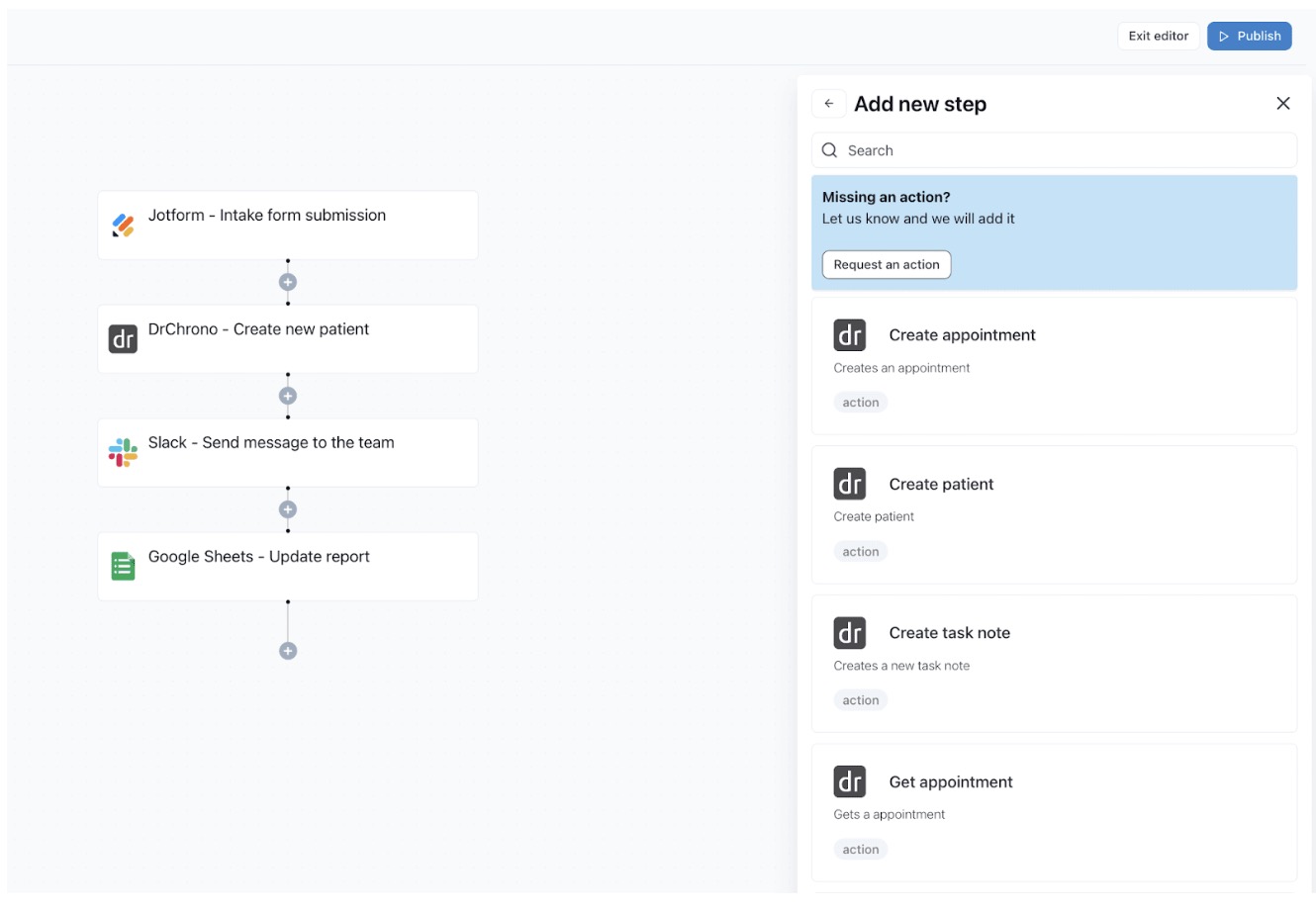Add a step between Jotform and DrChrono
Image resolution: width=1316 pixels, height=912 pixels.
coord(287,281)
